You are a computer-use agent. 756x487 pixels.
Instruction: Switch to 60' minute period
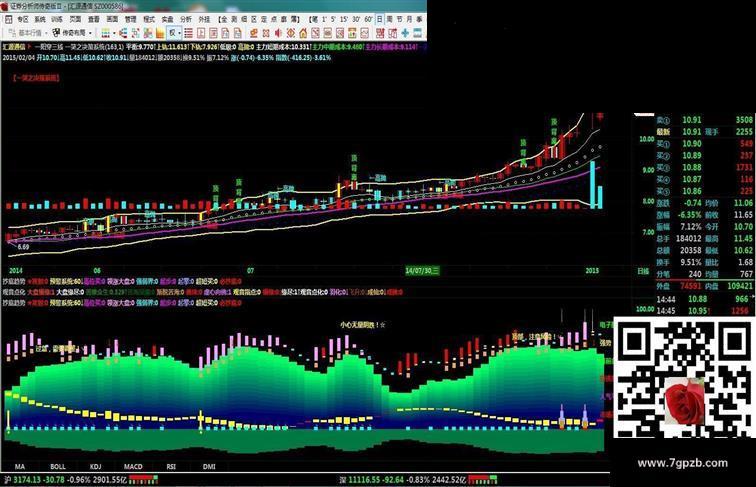pos(368,19)
